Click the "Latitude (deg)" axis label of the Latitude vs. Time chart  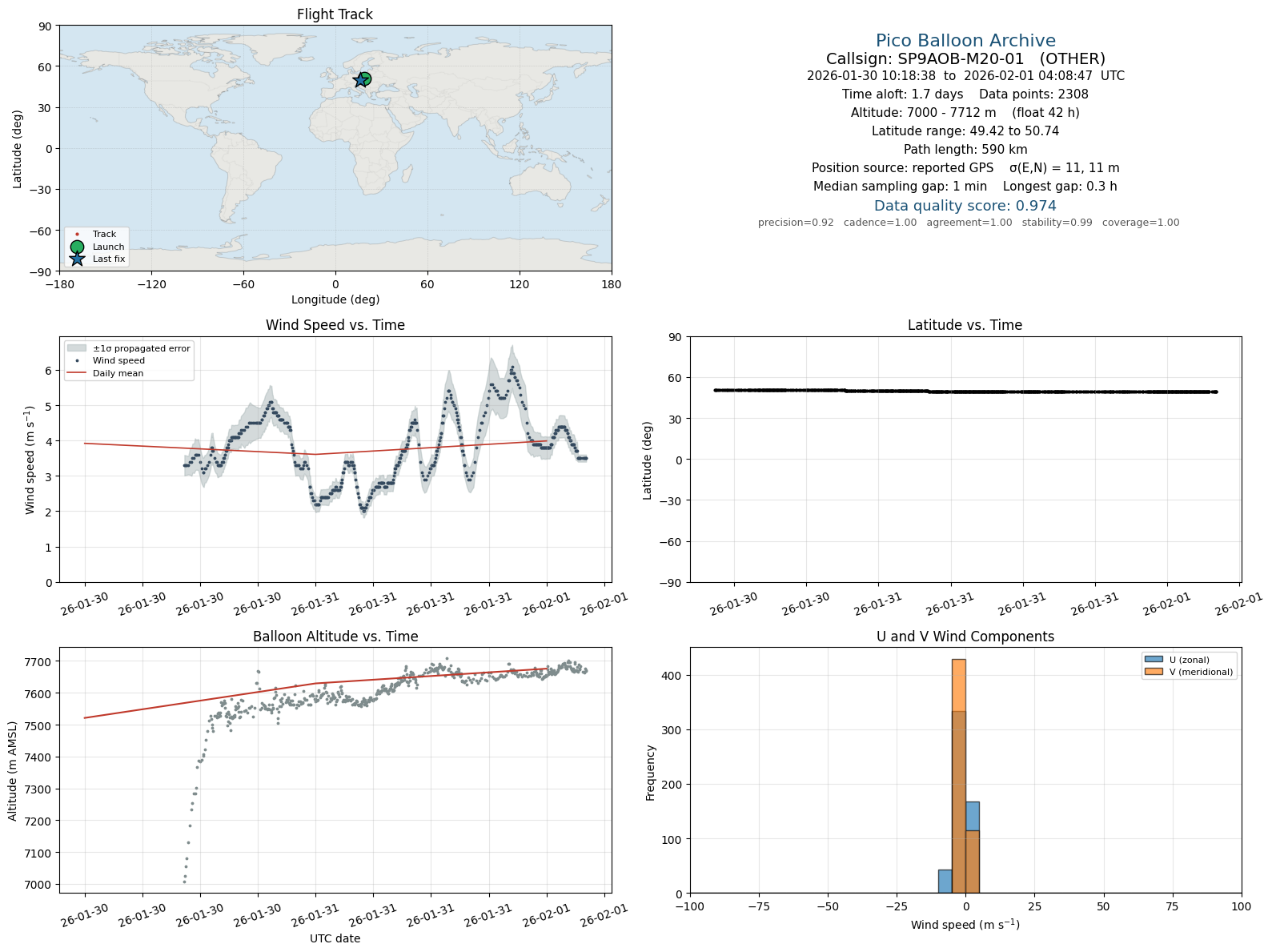coord(648,460)
